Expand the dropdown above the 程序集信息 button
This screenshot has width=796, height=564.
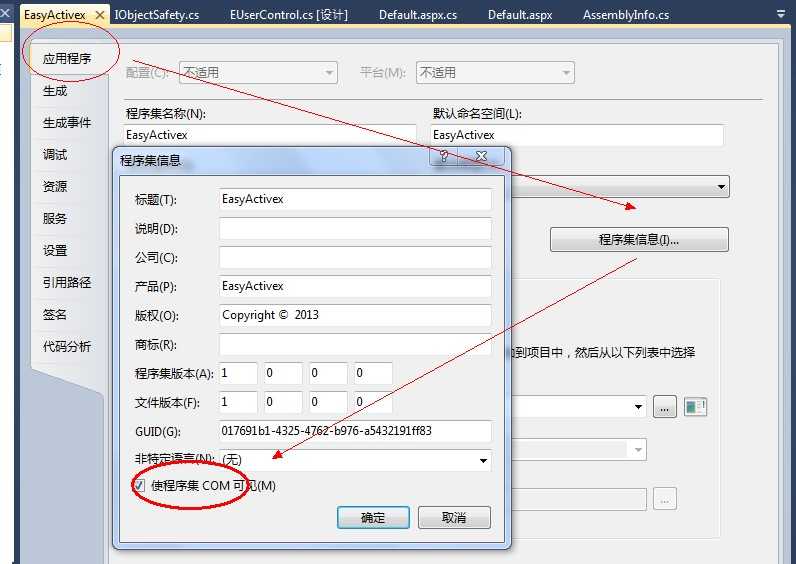pos(721,187)
